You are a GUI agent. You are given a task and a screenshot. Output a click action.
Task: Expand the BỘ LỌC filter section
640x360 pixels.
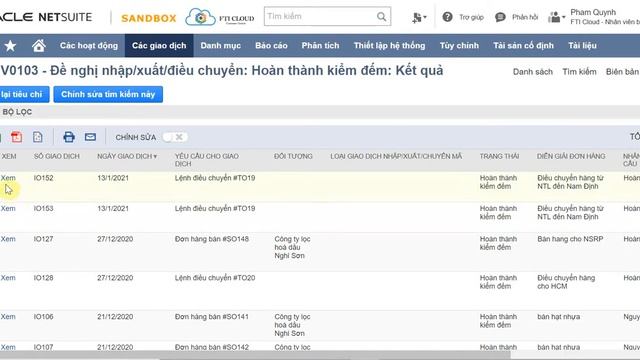coord(17,112)
